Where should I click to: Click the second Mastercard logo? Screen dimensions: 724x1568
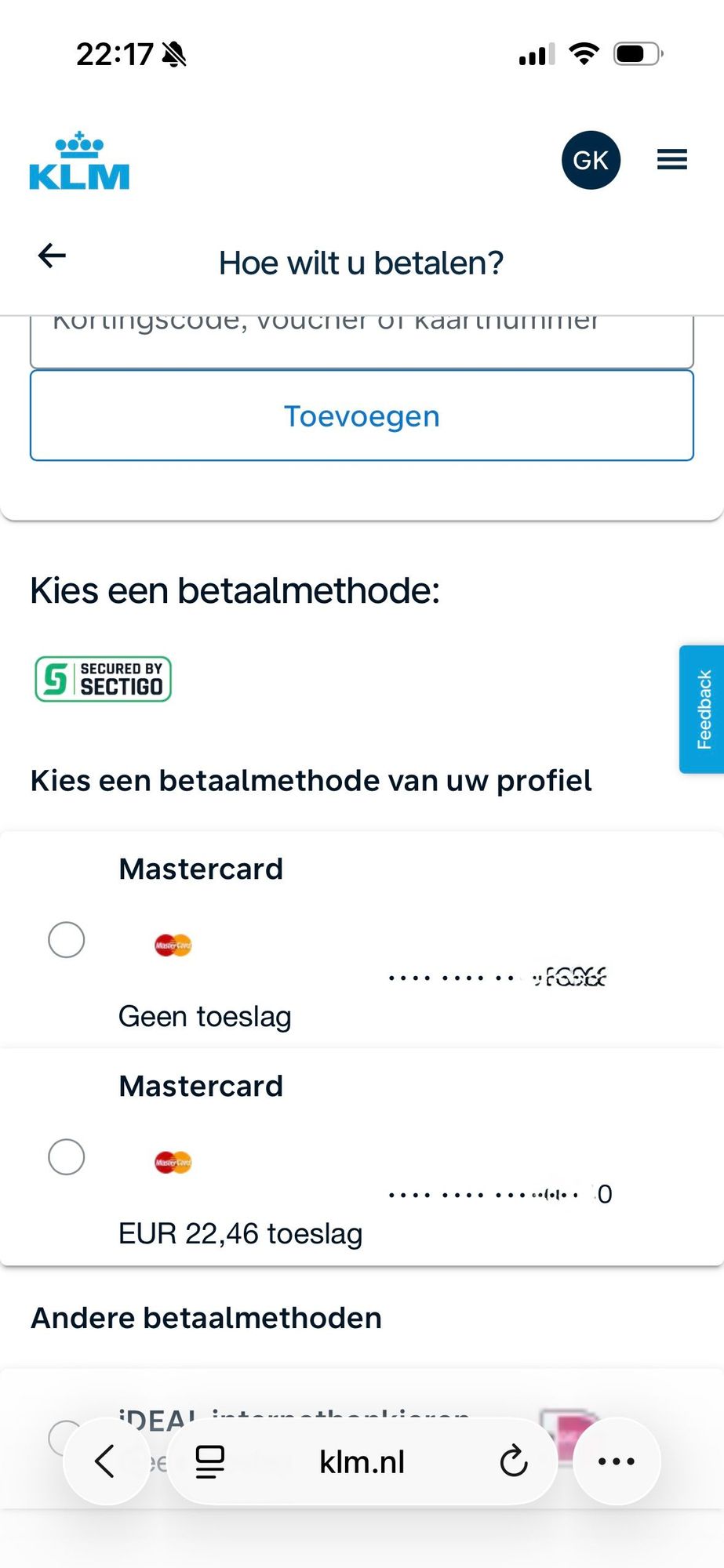173,1162
